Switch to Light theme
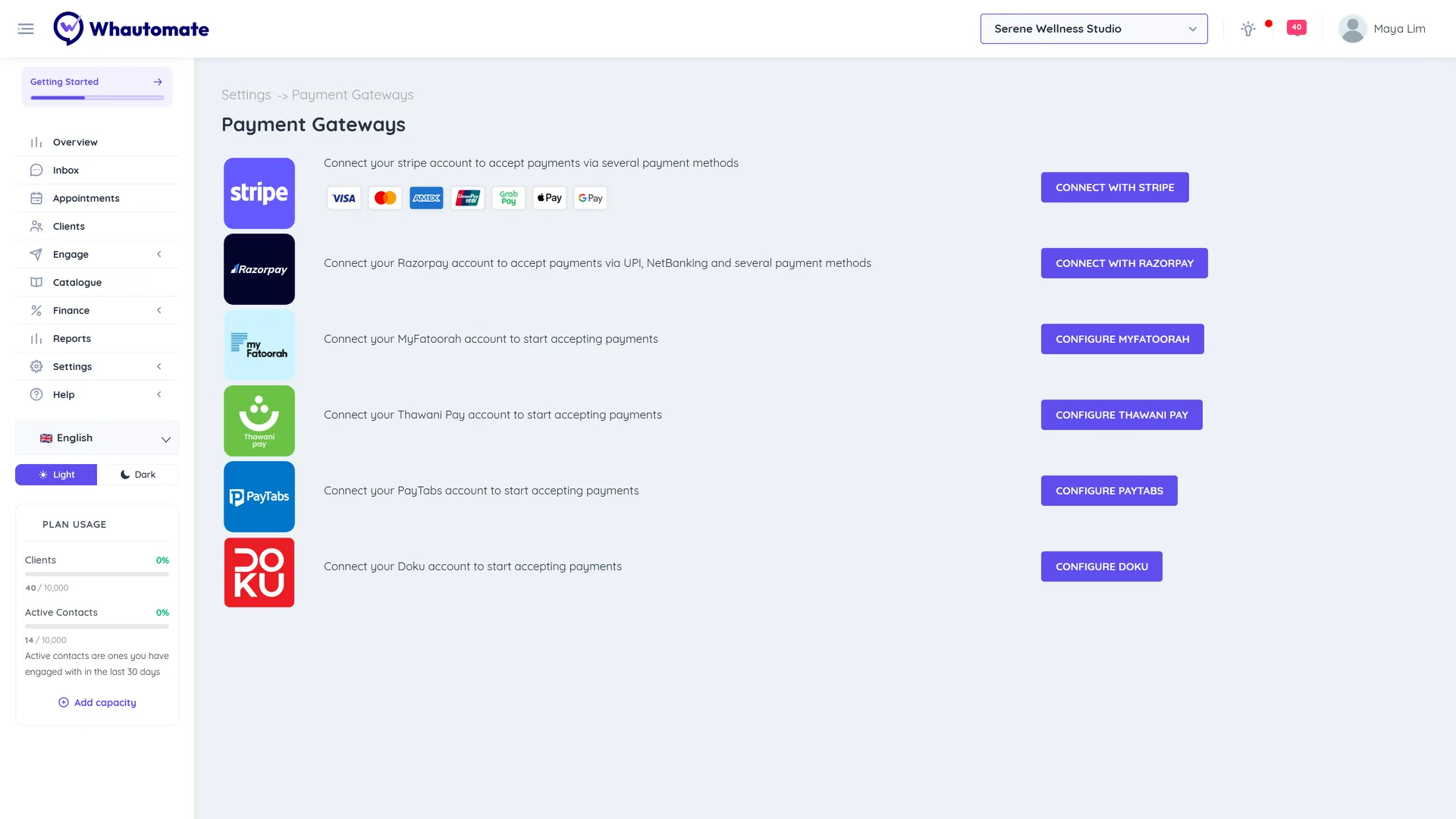 tap(56, 475)
